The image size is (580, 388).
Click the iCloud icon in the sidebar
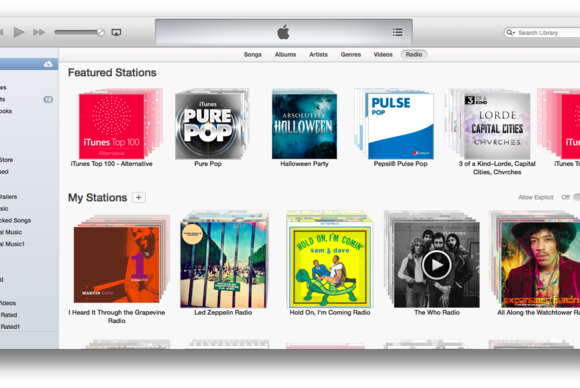click(48, 64)
